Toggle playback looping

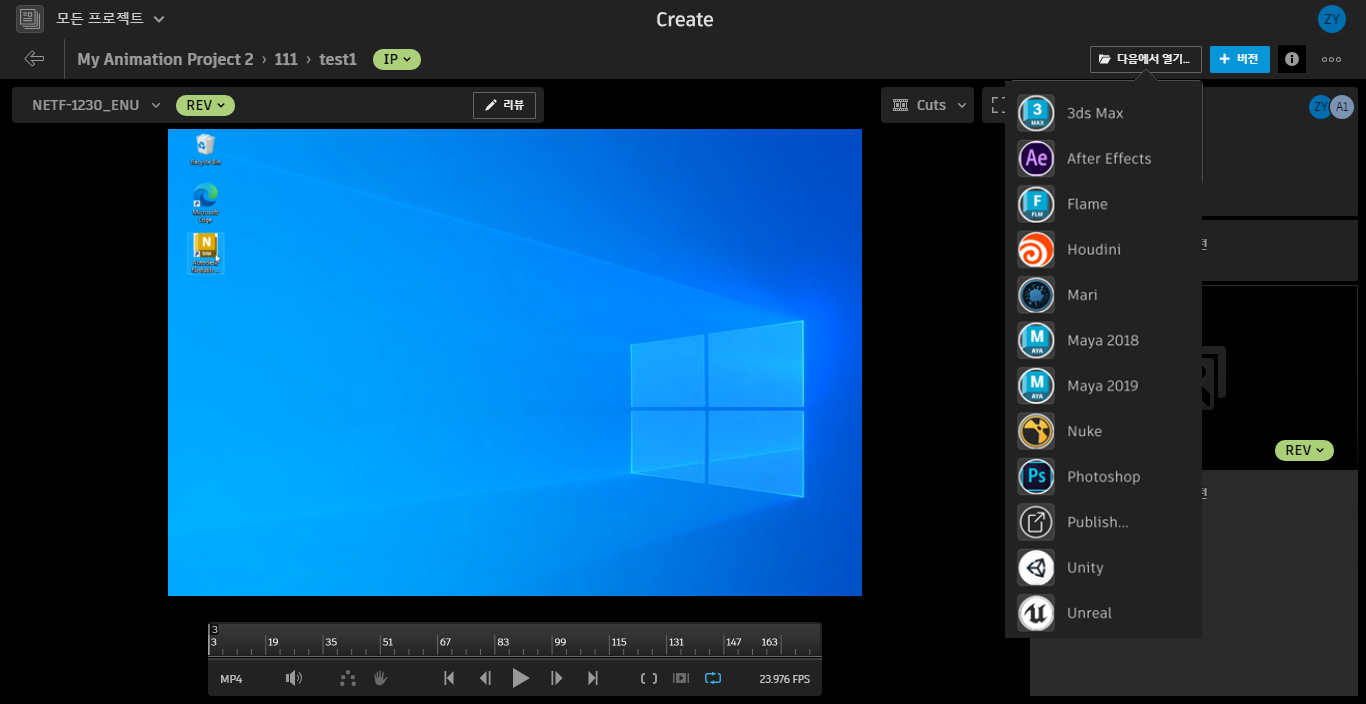point(713,678)
